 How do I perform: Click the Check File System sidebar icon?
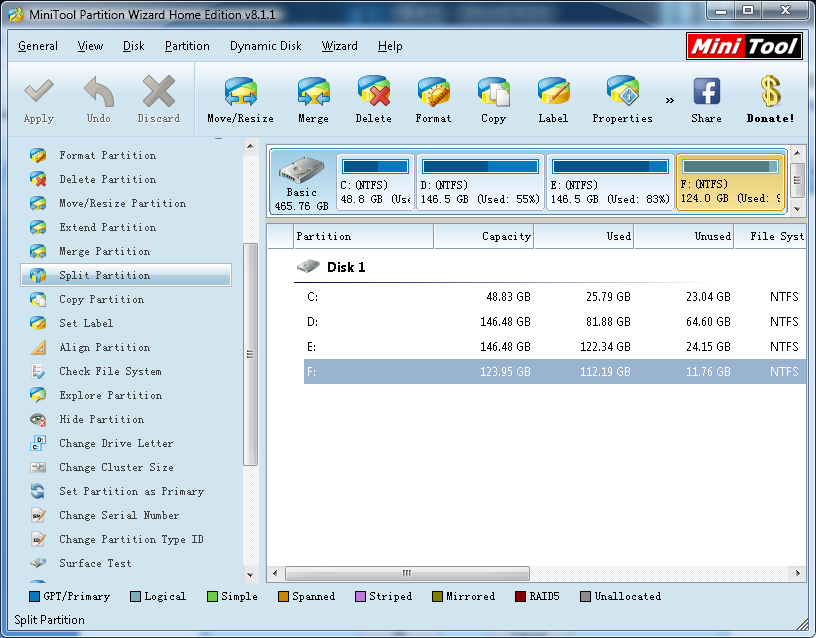(x=38, y=371)
